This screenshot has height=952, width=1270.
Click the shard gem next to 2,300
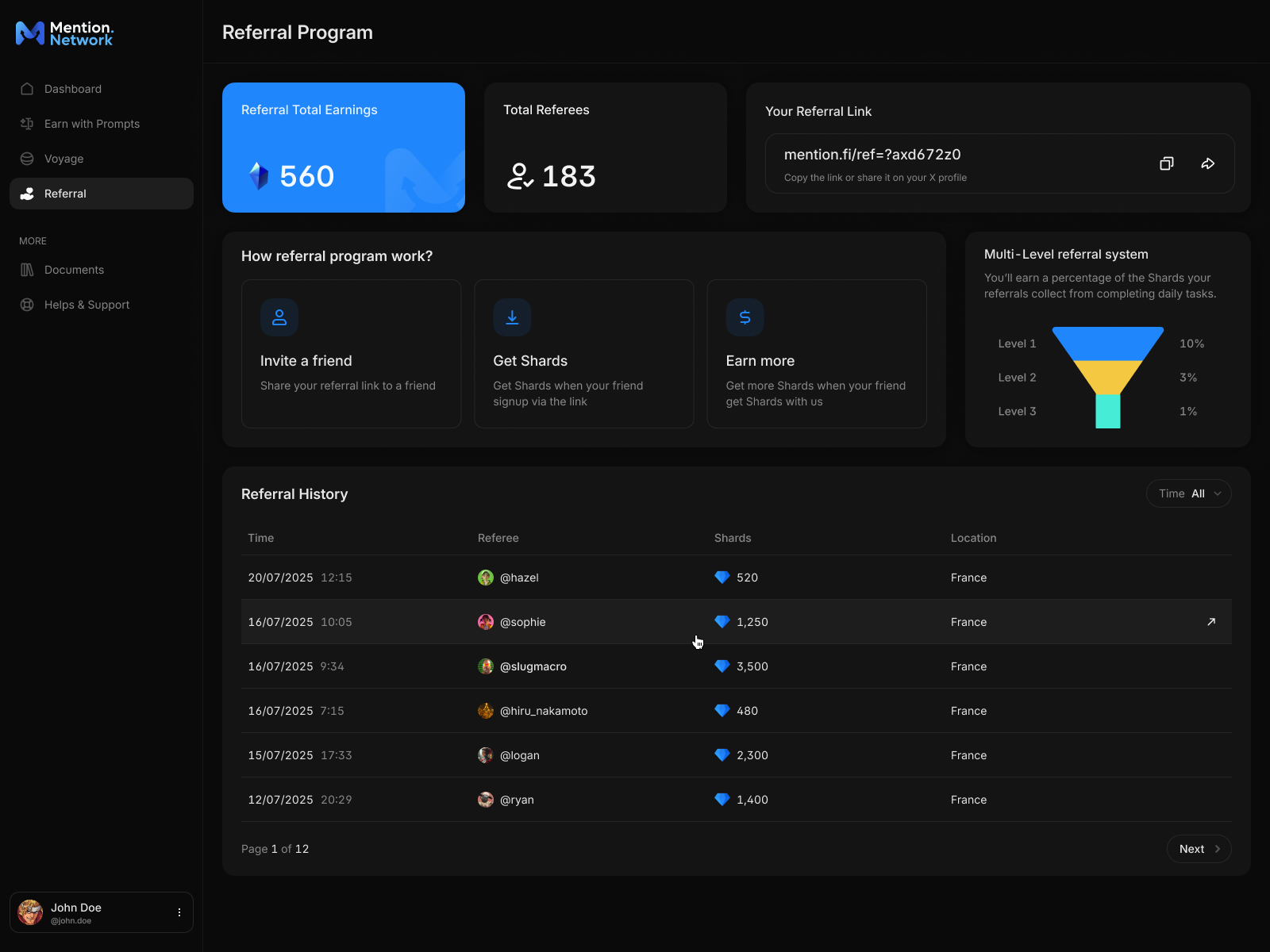722,755
